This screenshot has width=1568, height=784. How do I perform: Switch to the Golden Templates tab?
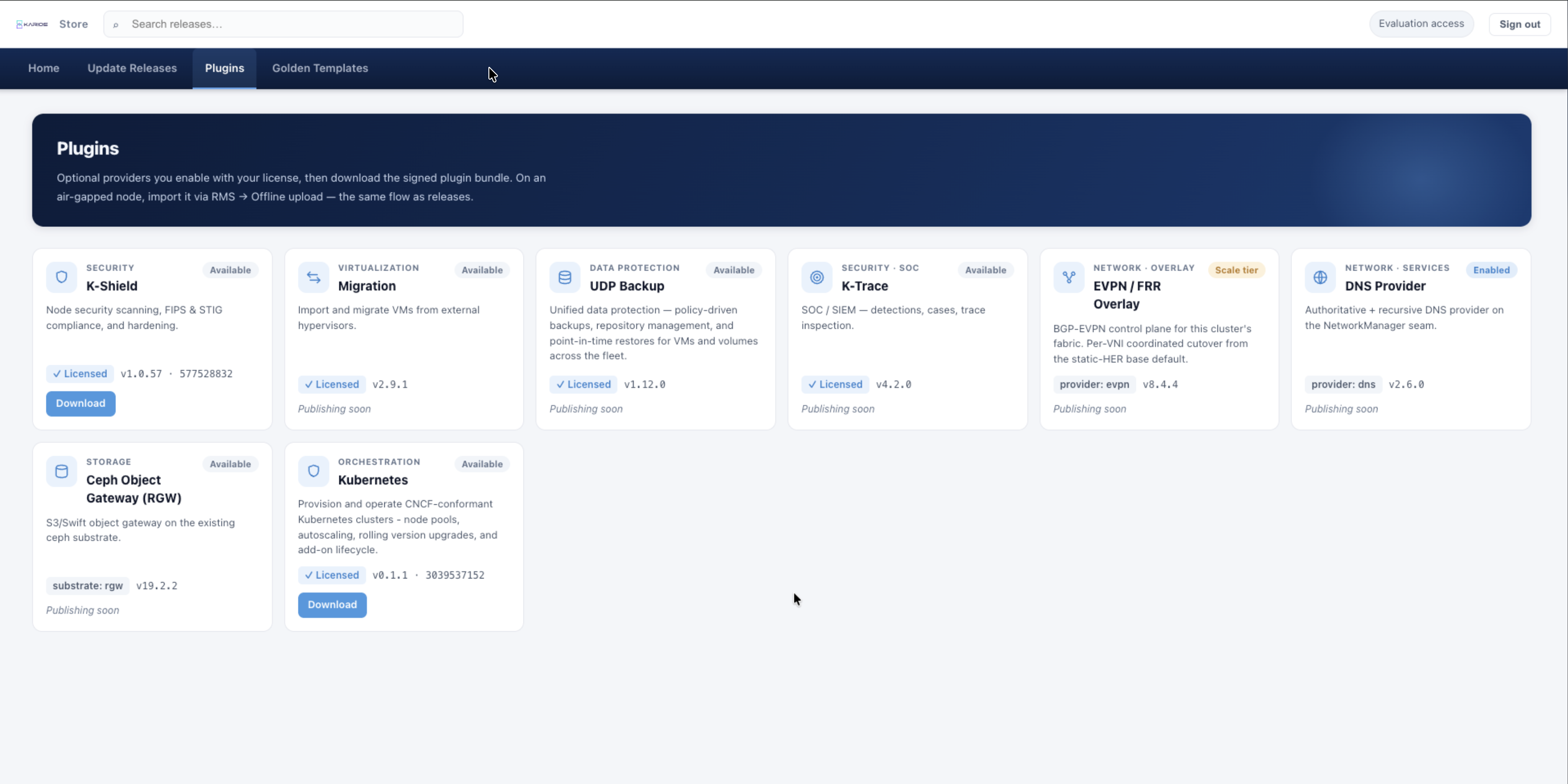[320, 68]
